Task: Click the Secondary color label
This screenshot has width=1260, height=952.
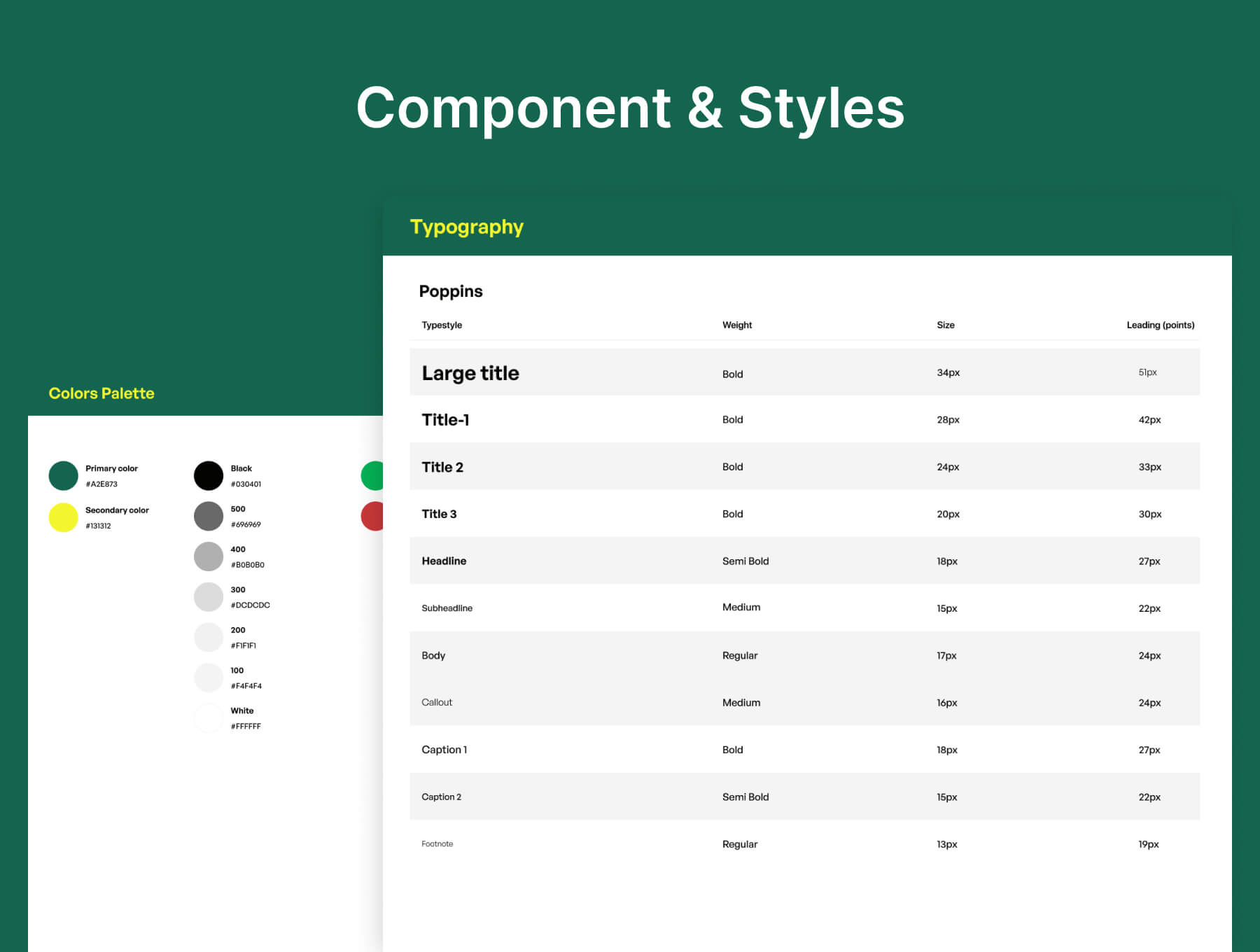Action: point(117,510)
